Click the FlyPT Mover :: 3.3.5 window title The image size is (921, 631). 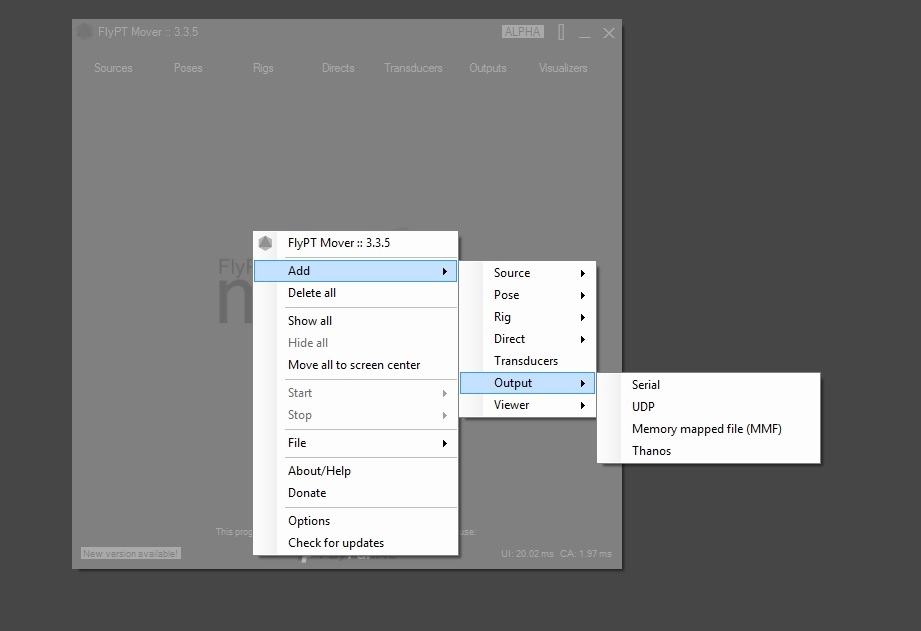coord(148,32)
